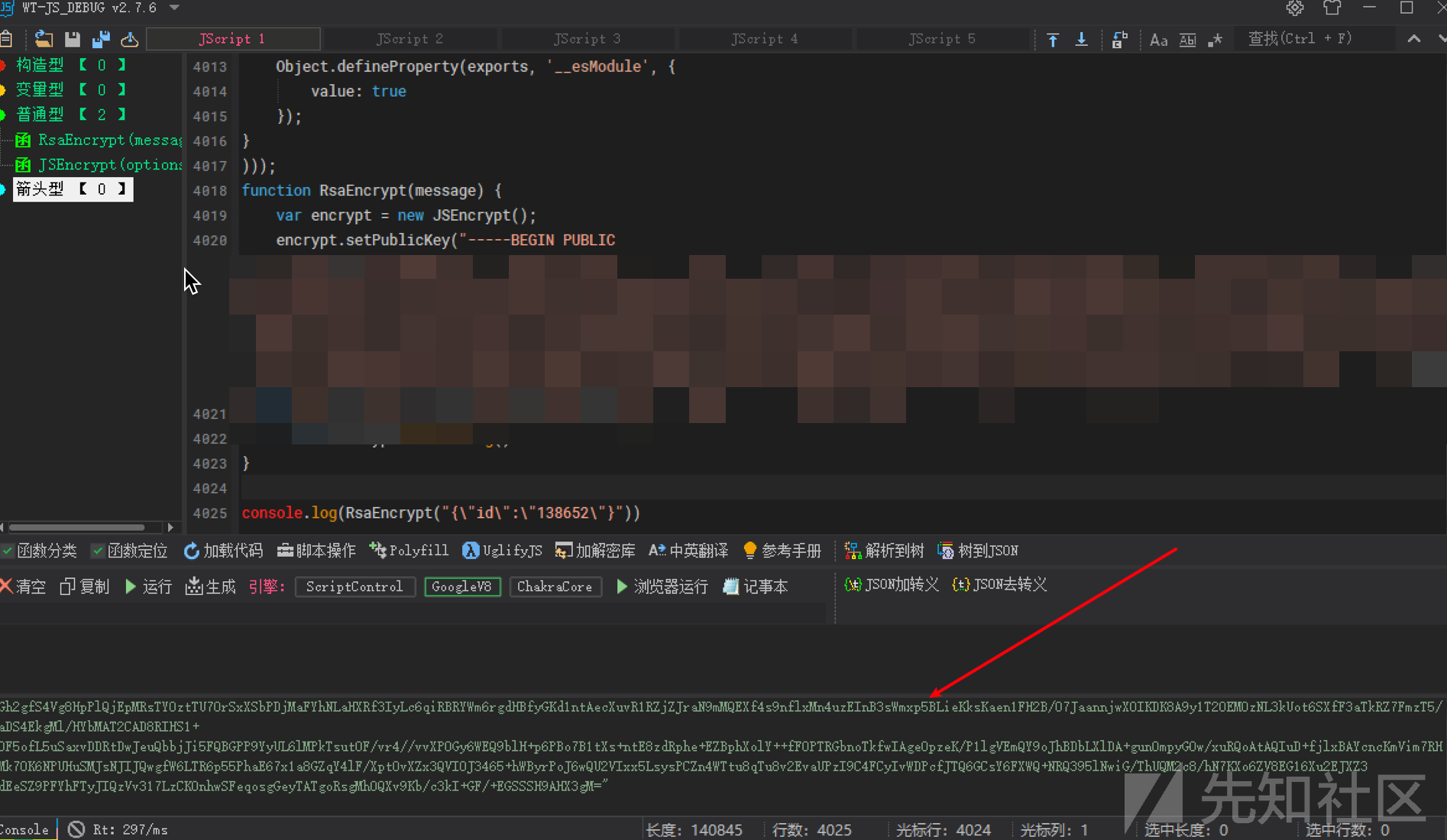Maximize the WT-JS_DEBUG window
Screen dimensions: 1447x840
point(1407,8)
